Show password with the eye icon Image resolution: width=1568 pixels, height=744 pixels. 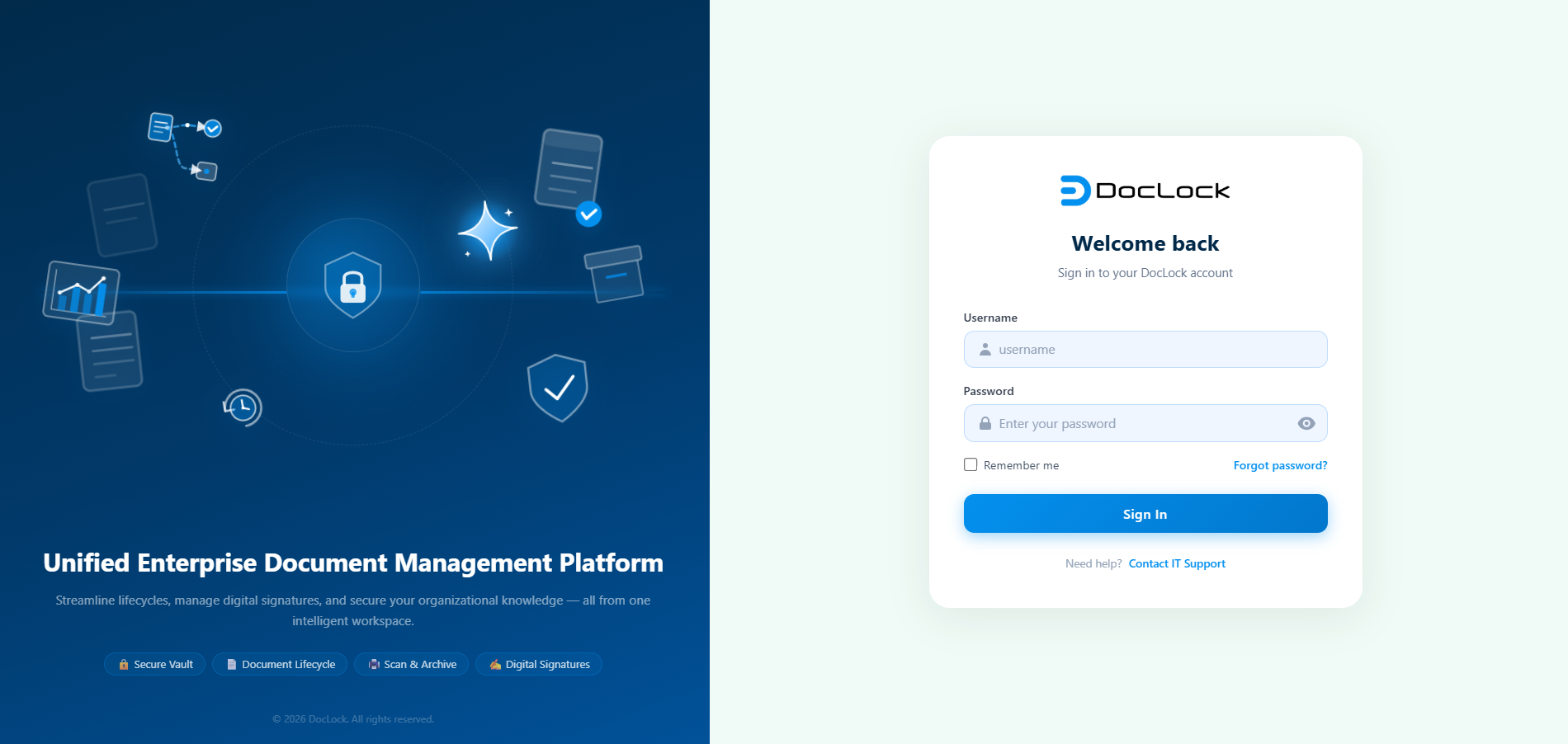point(1306,423)
